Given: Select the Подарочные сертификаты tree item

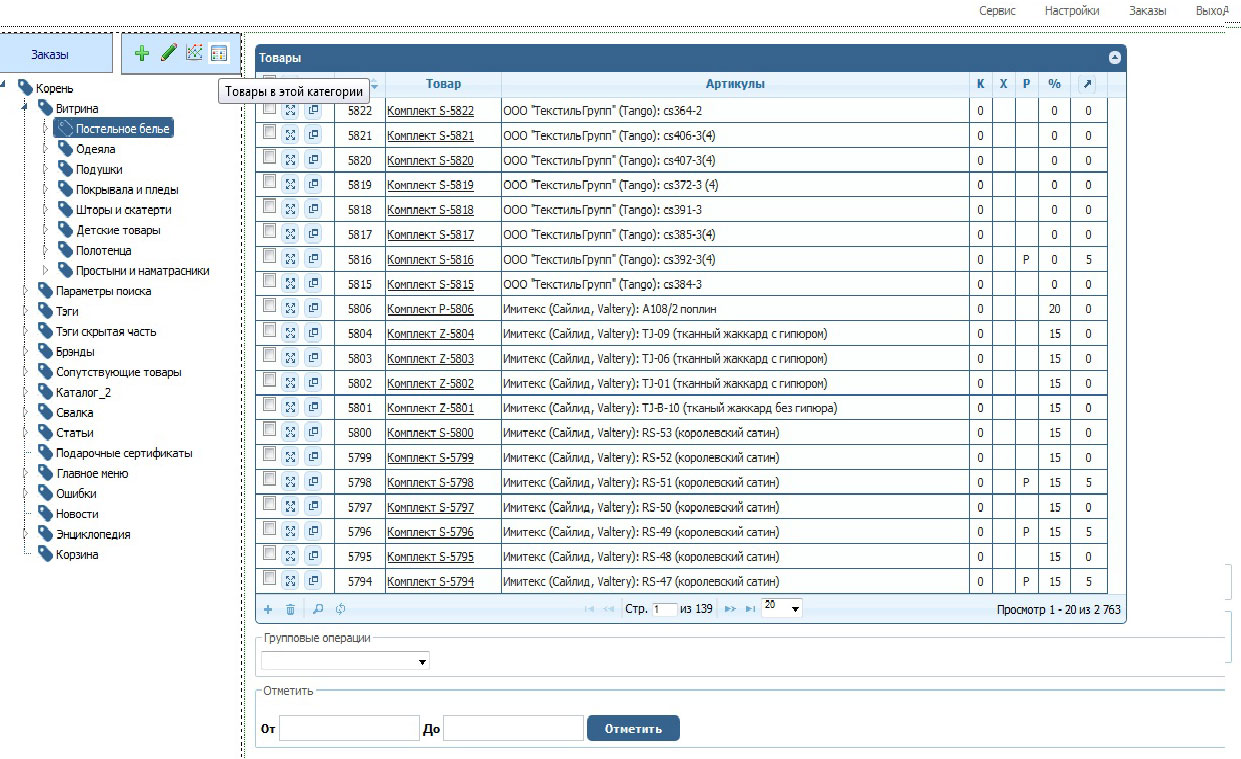Looking at the screenshot, I should pyautogui.click(x=124, y=453).
